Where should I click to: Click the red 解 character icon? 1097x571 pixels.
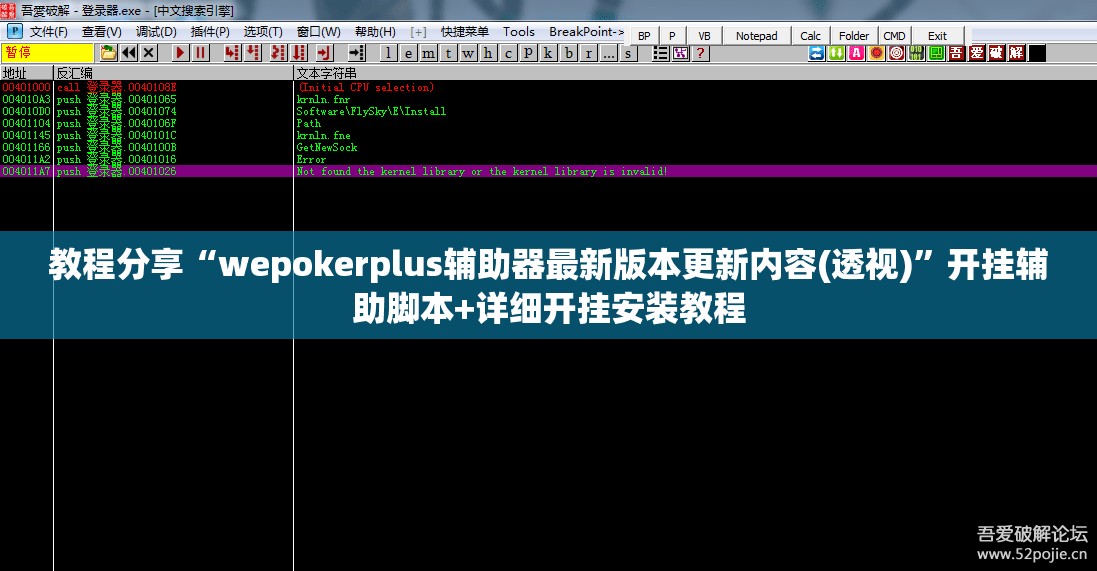tap(1017, 53)
